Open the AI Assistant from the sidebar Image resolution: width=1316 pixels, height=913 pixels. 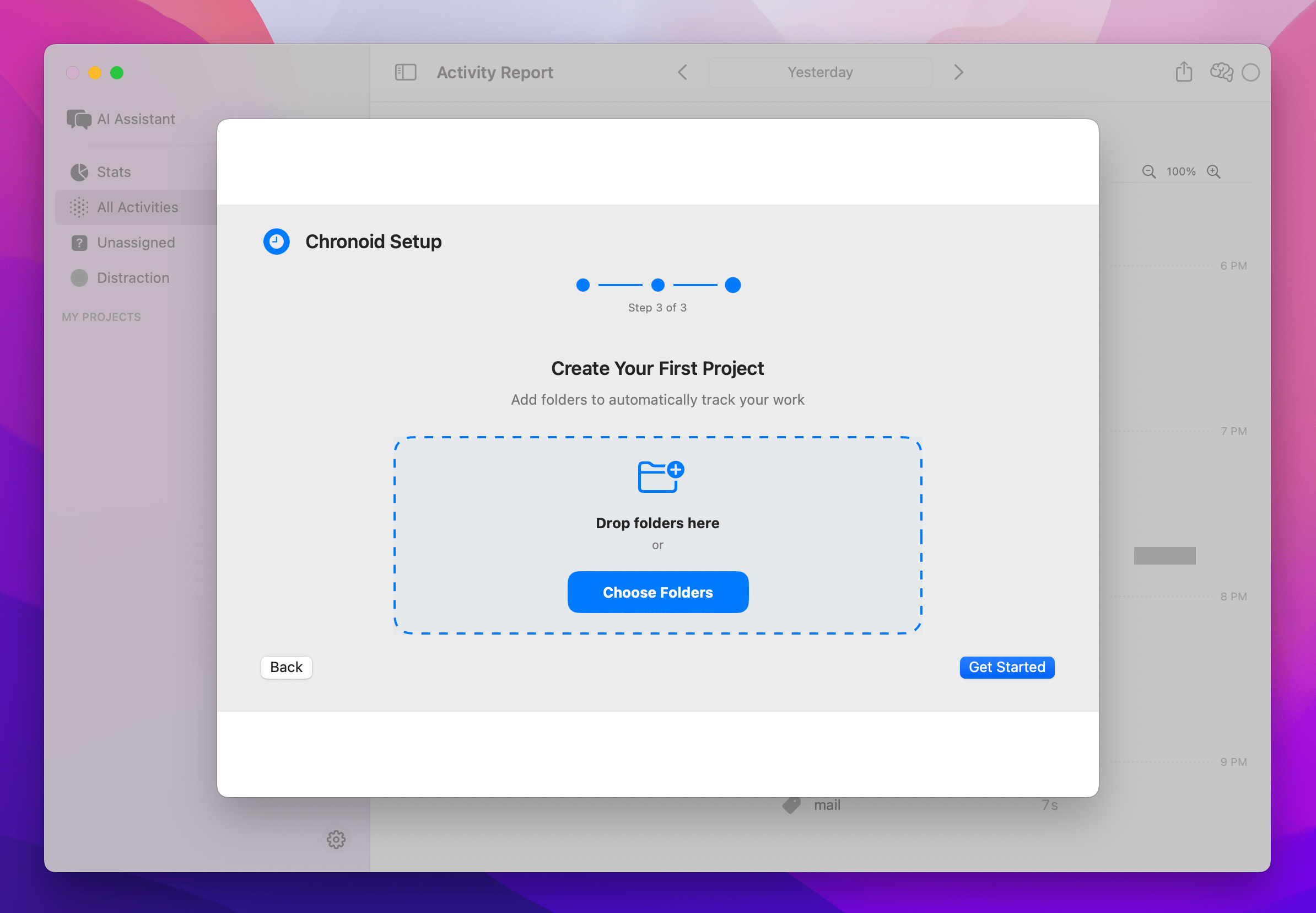pos(79,120)
